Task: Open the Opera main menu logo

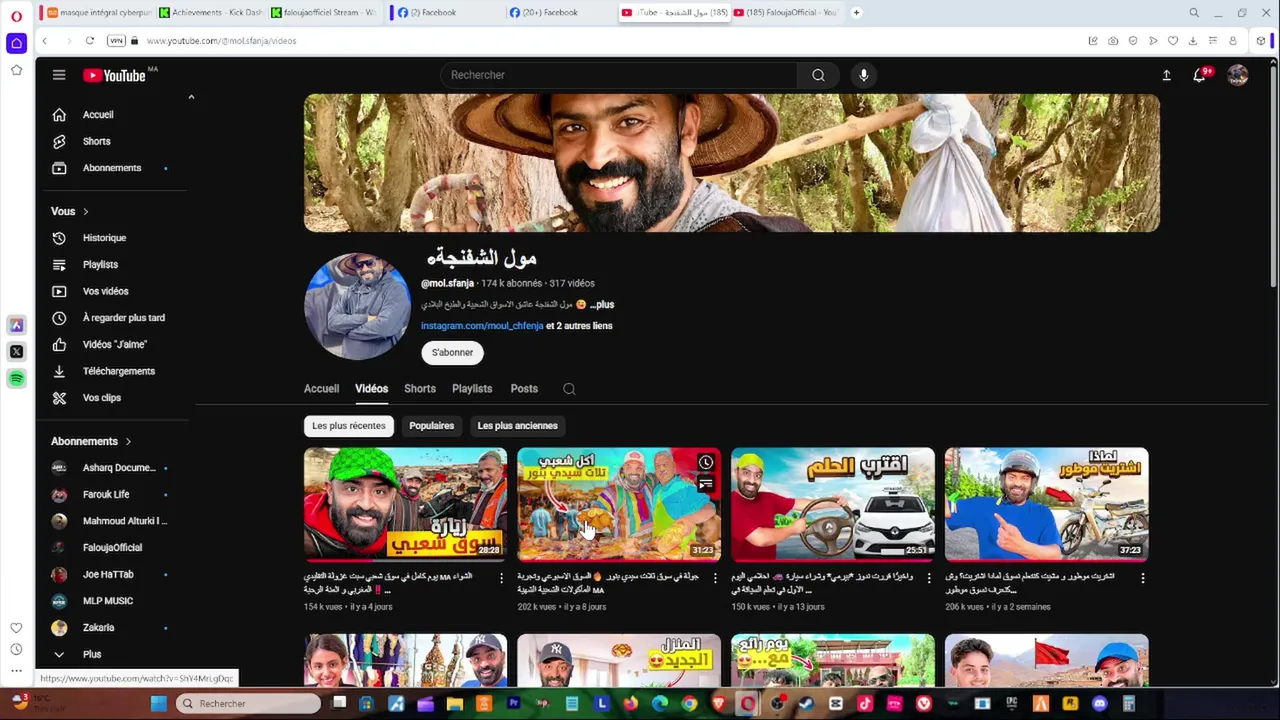Action: [16, 16]
